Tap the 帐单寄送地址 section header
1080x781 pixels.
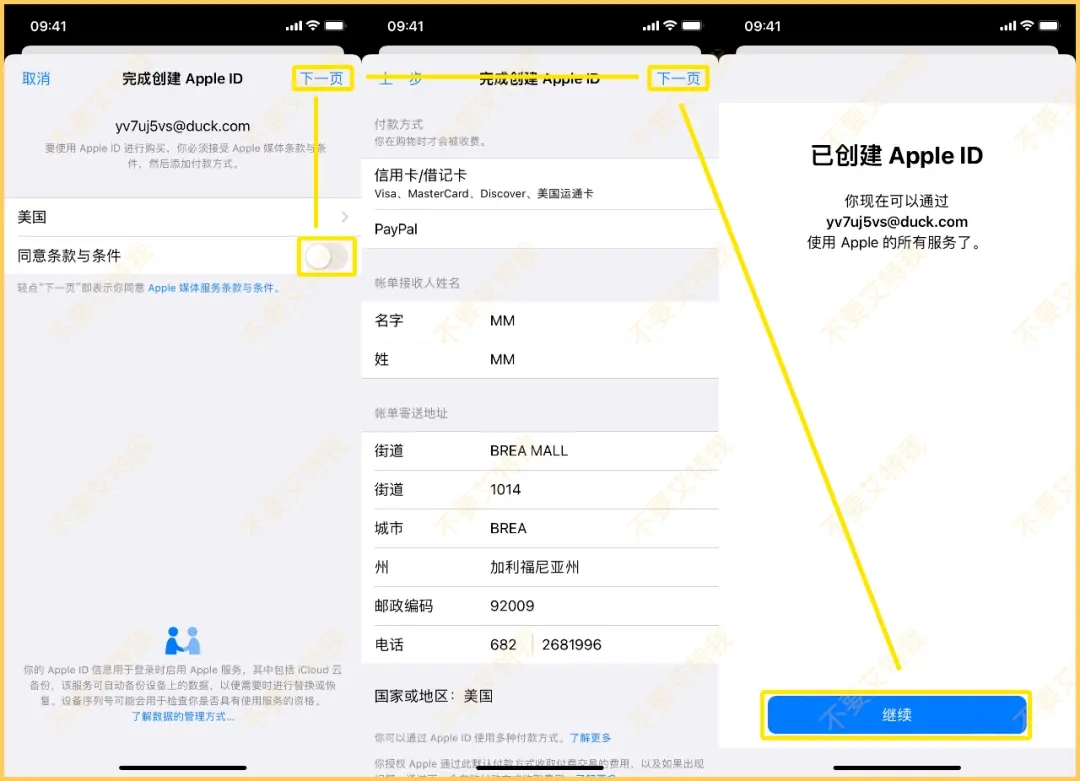(x=411, y=413)
